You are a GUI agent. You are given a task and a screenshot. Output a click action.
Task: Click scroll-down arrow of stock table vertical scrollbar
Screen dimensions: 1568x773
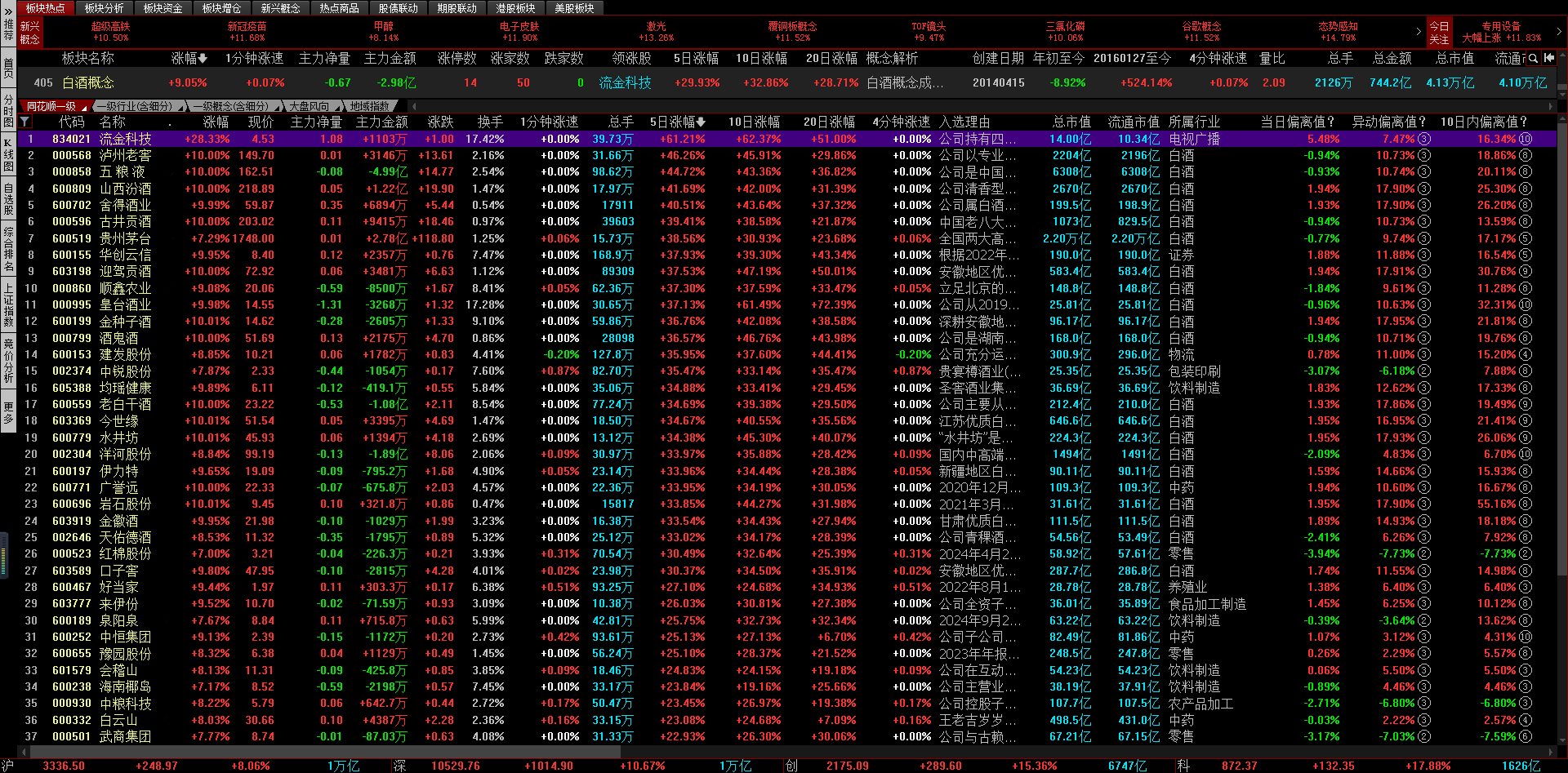tap(1562, 740)
